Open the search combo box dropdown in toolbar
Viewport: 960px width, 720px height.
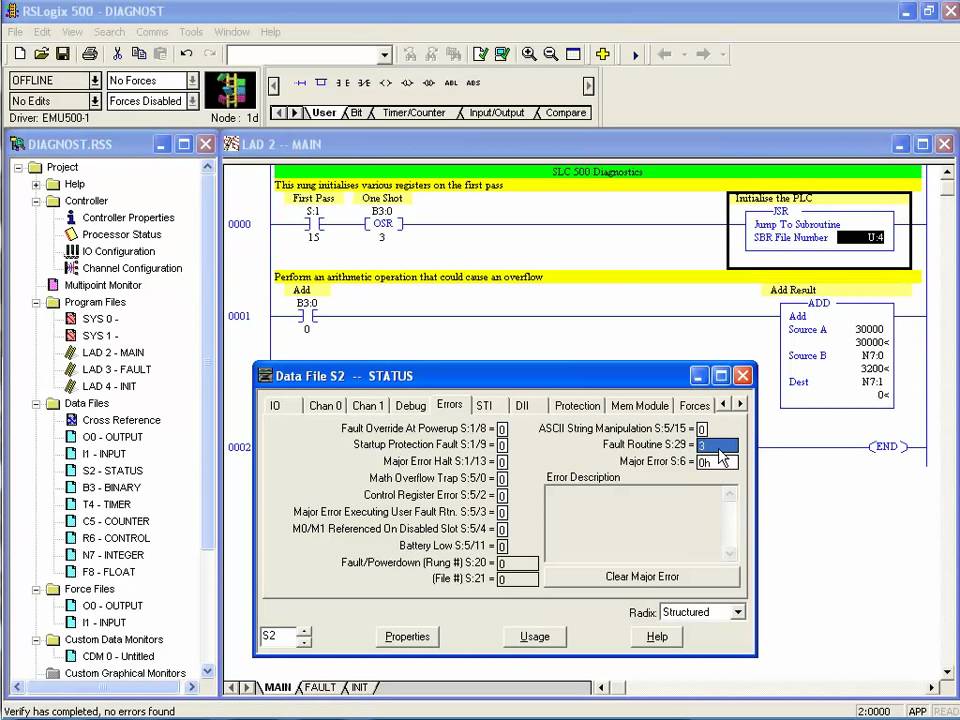tap(384, 55)
